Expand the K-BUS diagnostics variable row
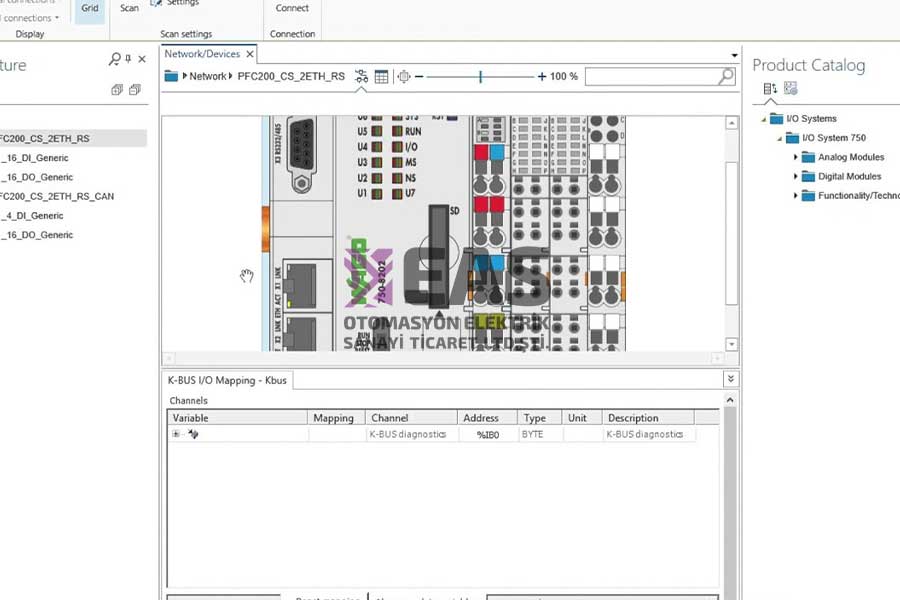900x600 pixels. tap(176, 434)
